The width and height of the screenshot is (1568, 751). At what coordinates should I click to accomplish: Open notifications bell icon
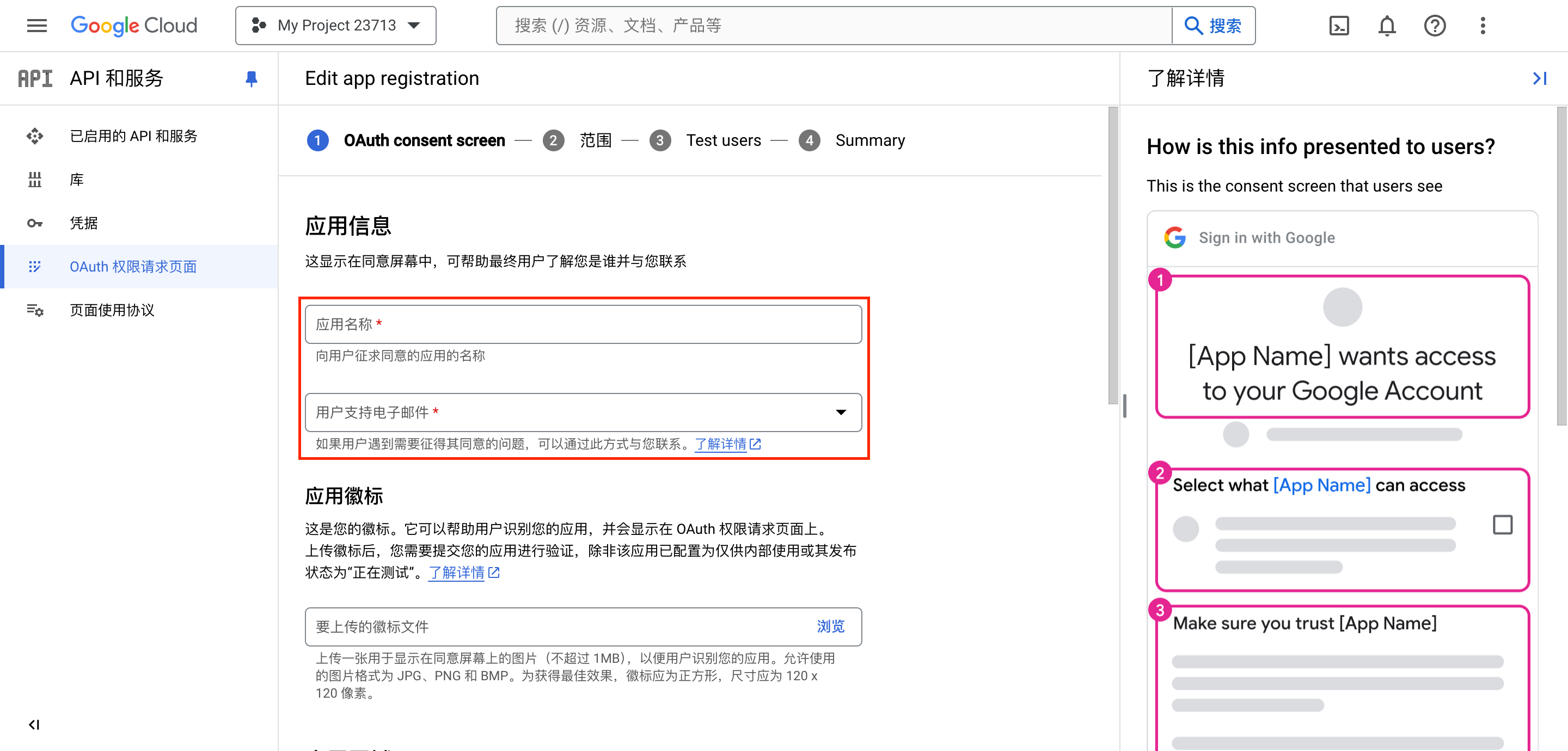tap(1387, 26)
